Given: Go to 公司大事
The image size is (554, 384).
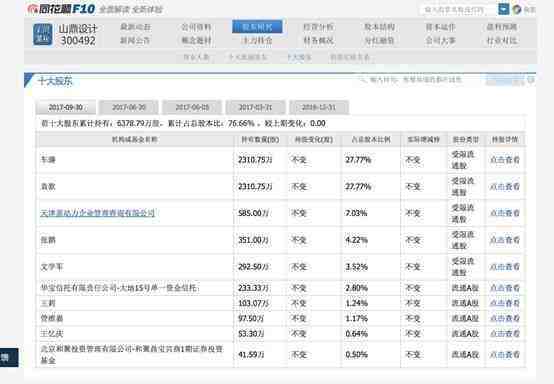Looking at the screenshot, I should point(440,41).
